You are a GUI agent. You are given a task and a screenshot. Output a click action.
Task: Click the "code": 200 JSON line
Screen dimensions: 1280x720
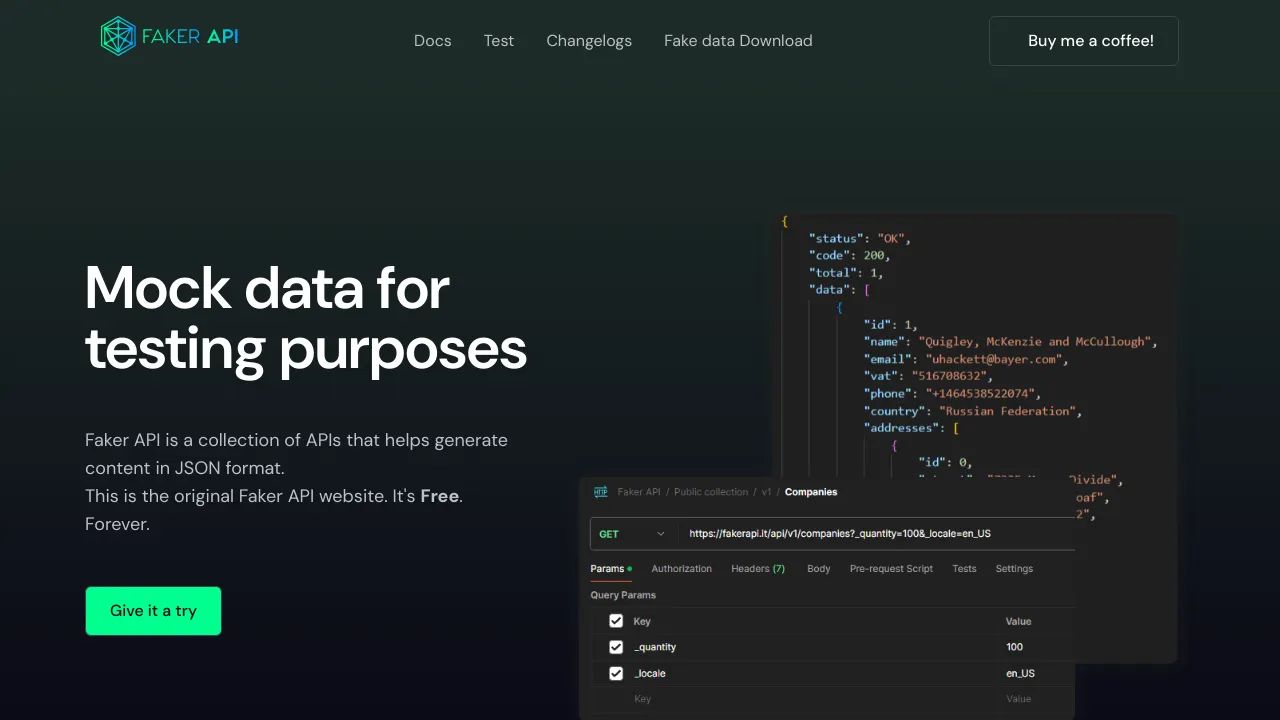(849, 255)
